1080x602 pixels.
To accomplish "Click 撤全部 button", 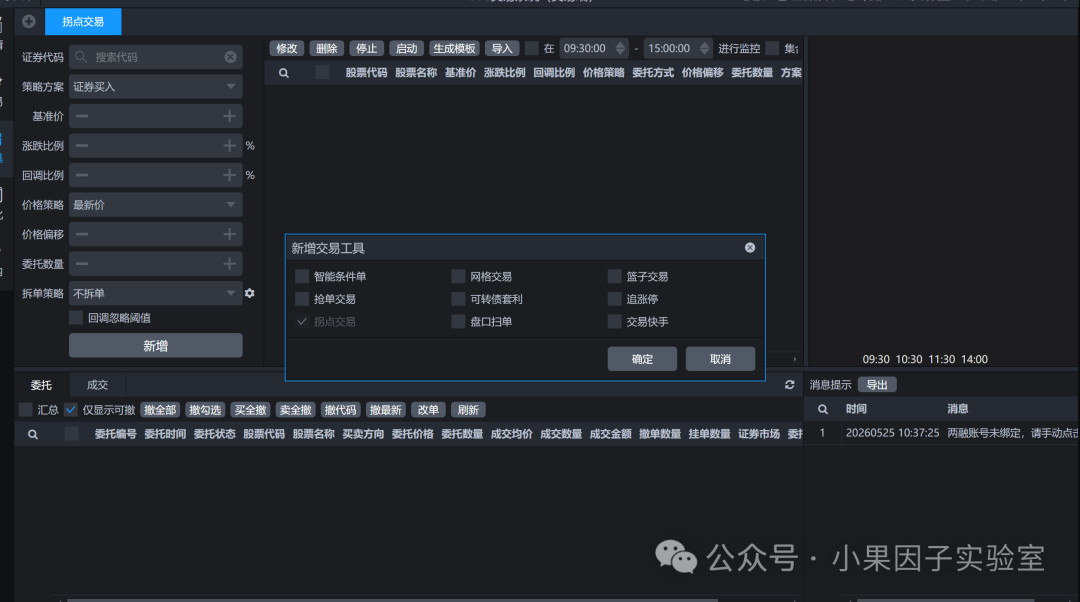I will [x=160, y=410].
